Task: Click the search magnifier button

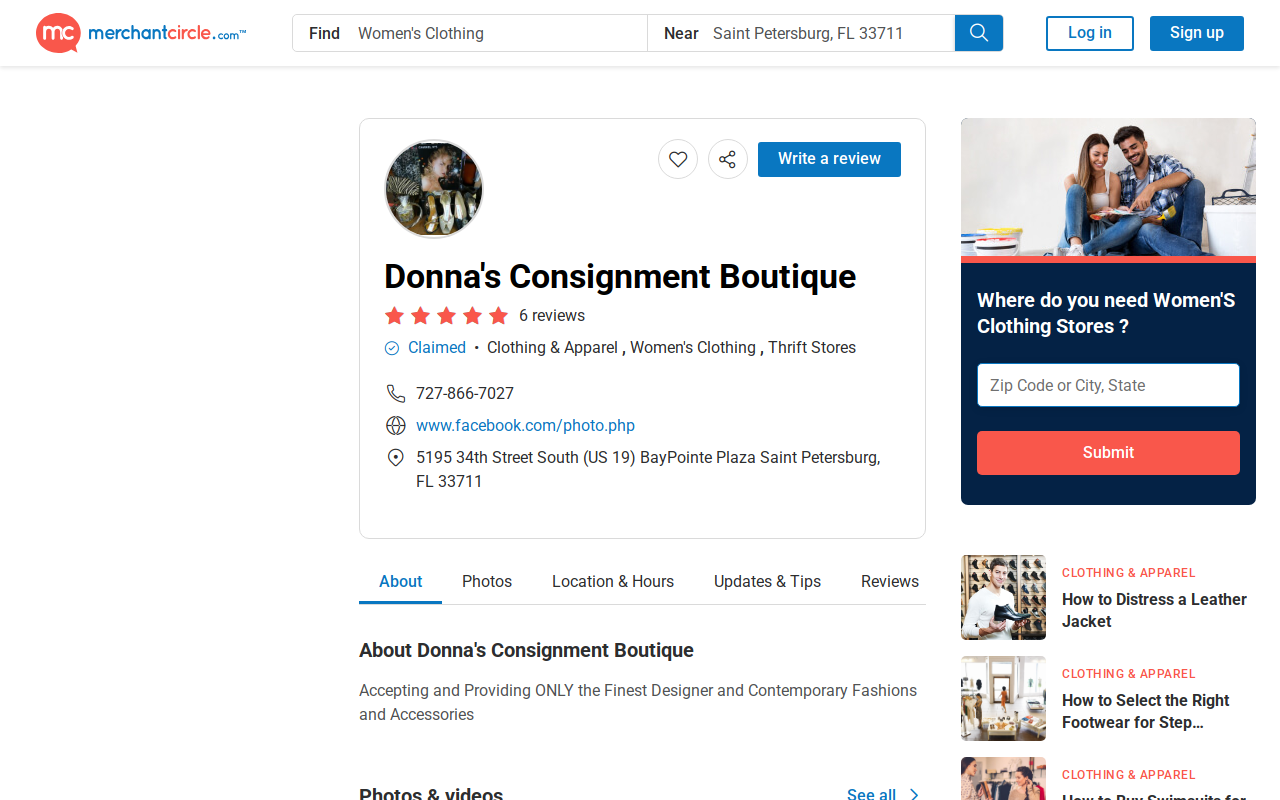Action: [x=979, y=33]
